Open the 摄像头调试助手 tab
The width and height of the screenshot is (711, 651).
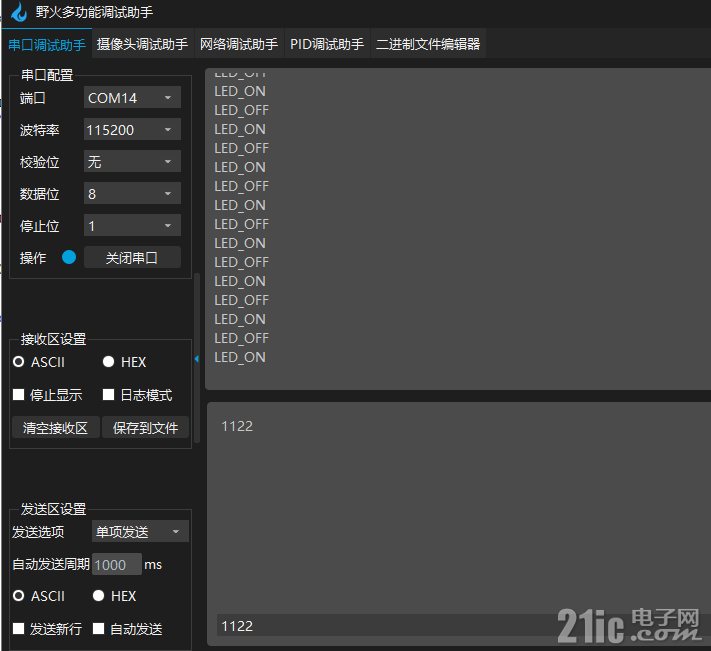142,44
